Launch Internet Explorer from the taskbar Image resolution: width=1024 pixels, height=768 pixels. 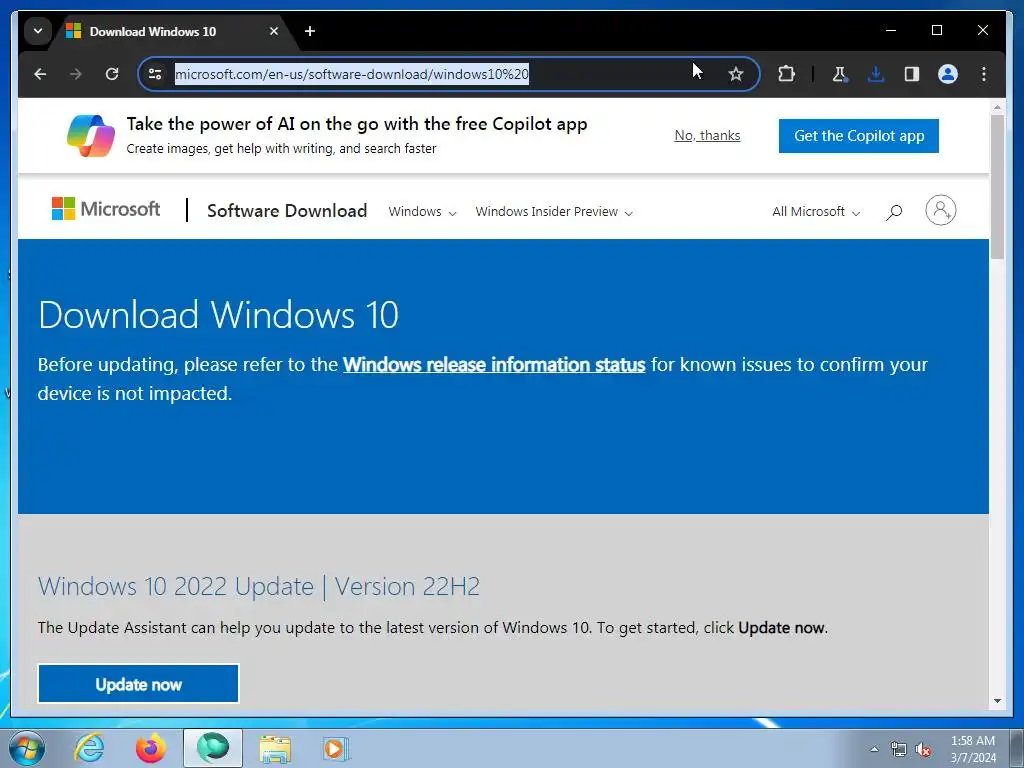pyautogui.click(x=89, y=748)
